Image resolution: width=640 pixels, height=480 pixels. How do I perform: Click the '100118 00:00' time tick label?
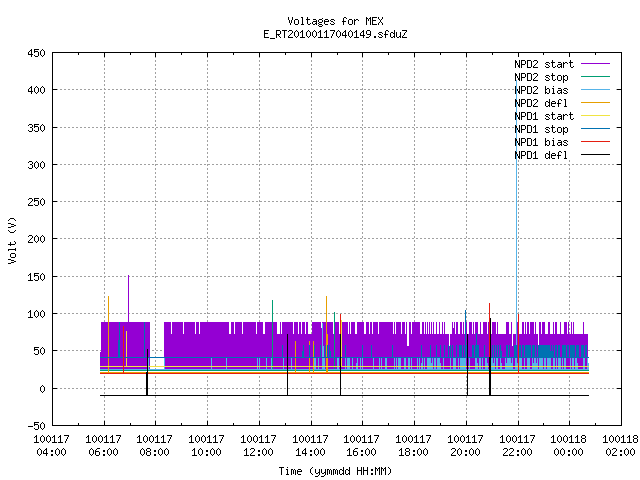[x=569, y=445]
